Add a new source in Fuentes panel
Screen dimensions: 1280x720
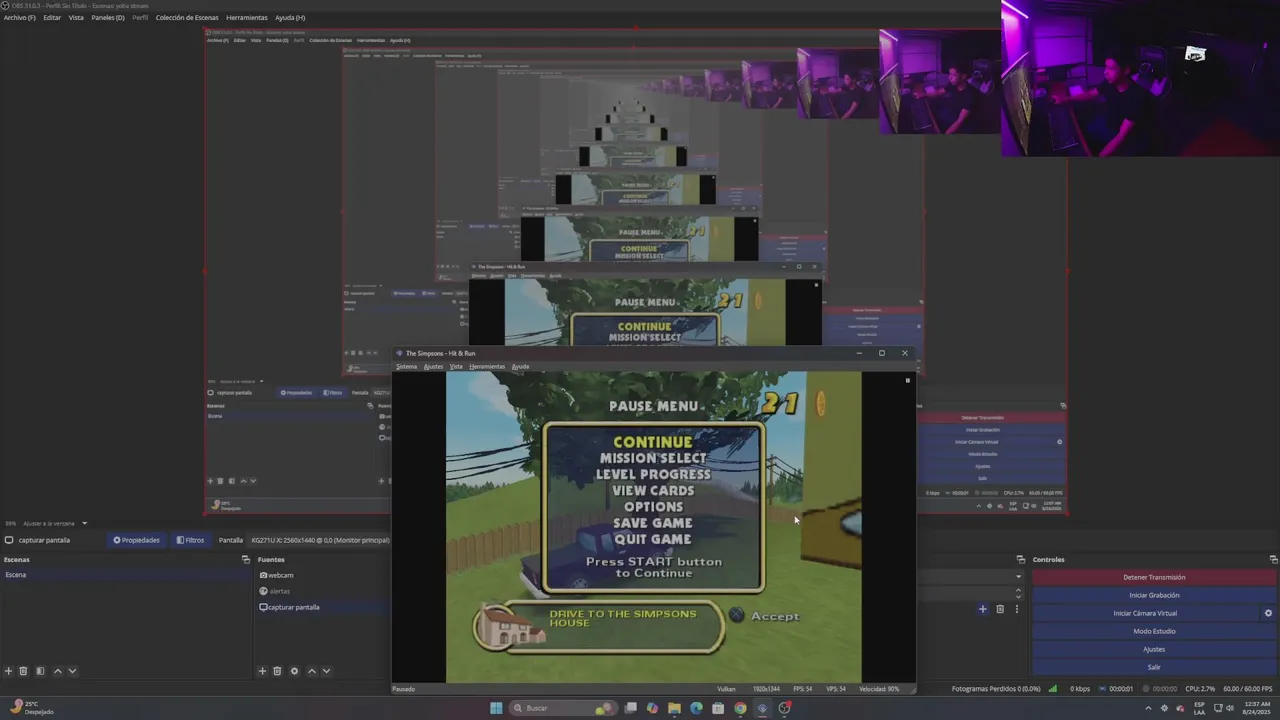point(262,671)
